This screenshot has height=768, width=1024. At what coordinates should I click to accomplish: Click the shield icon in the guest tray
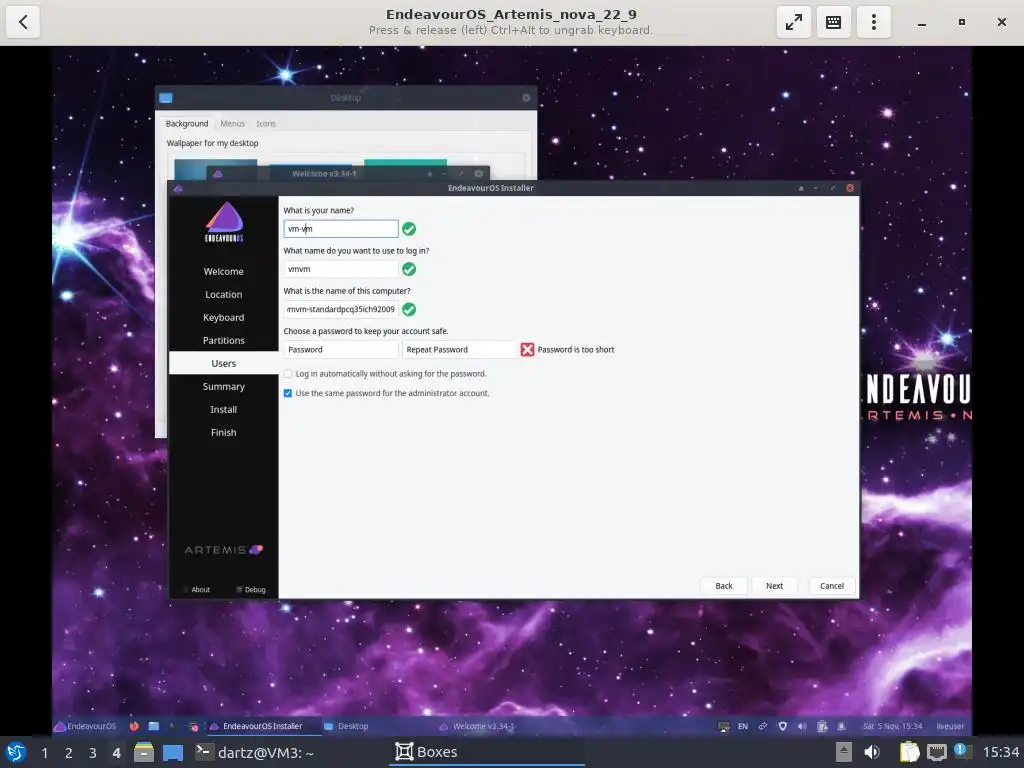782,726
